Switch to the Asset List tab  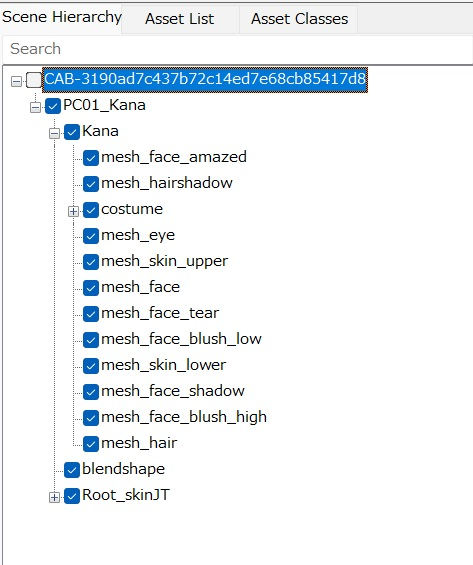point(180,19)
